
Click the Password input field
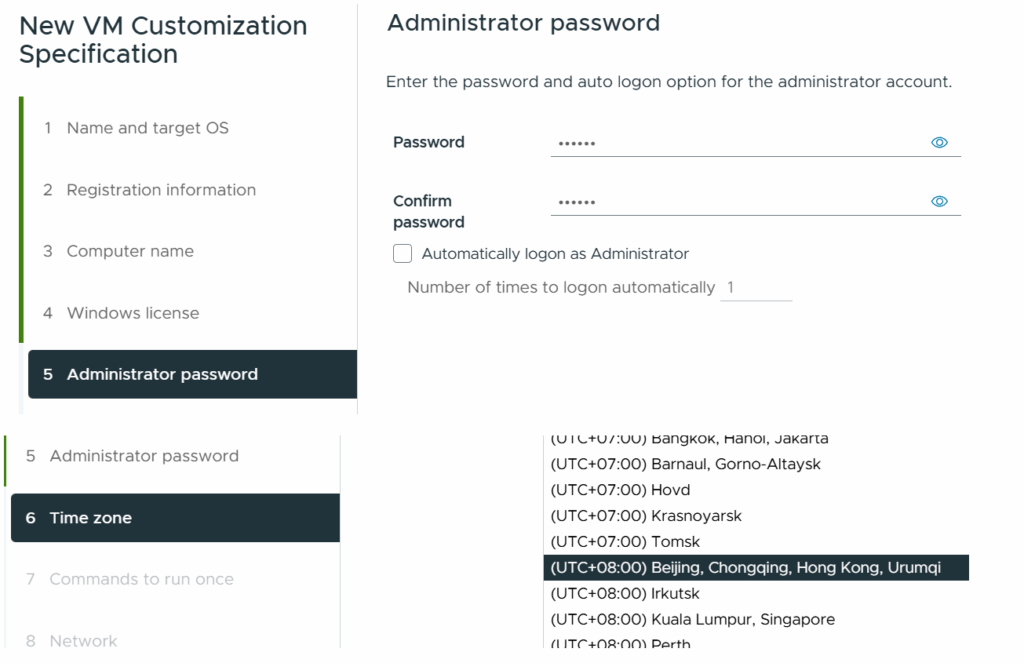coord(738,142)
